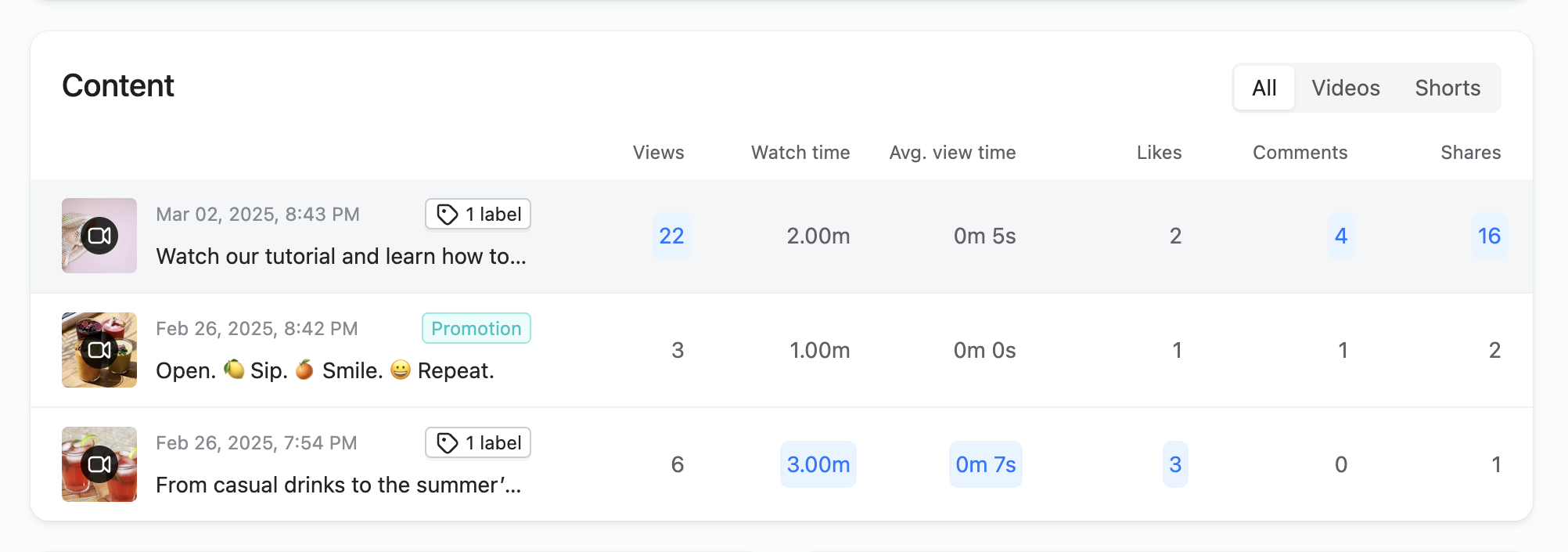Screen dimensions: 1568x552
Task: Click the highlighted 22 views value
Action: [671, 236]
